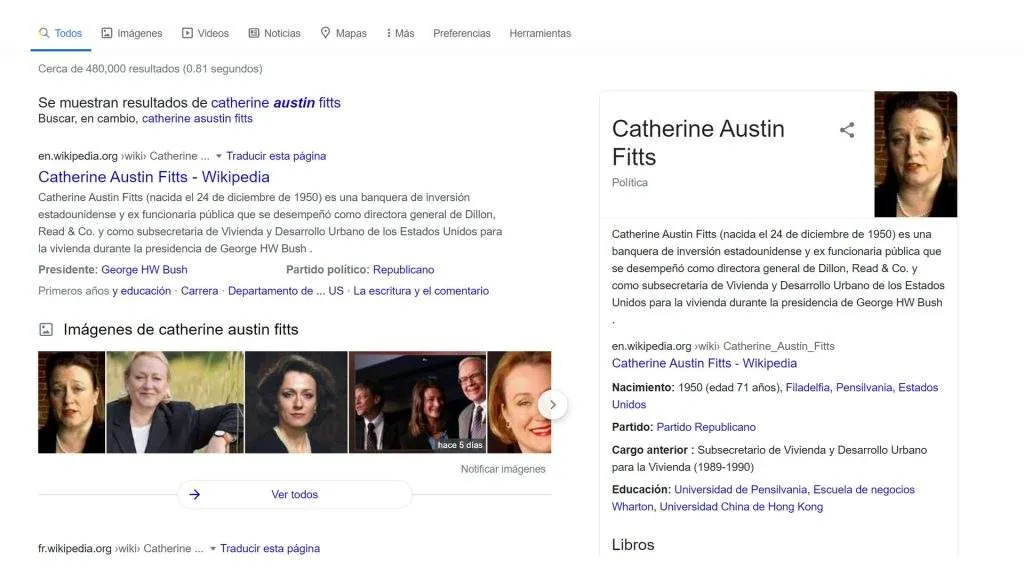Open the Más menu
The image size is (1024, 576).
(400, 33)
